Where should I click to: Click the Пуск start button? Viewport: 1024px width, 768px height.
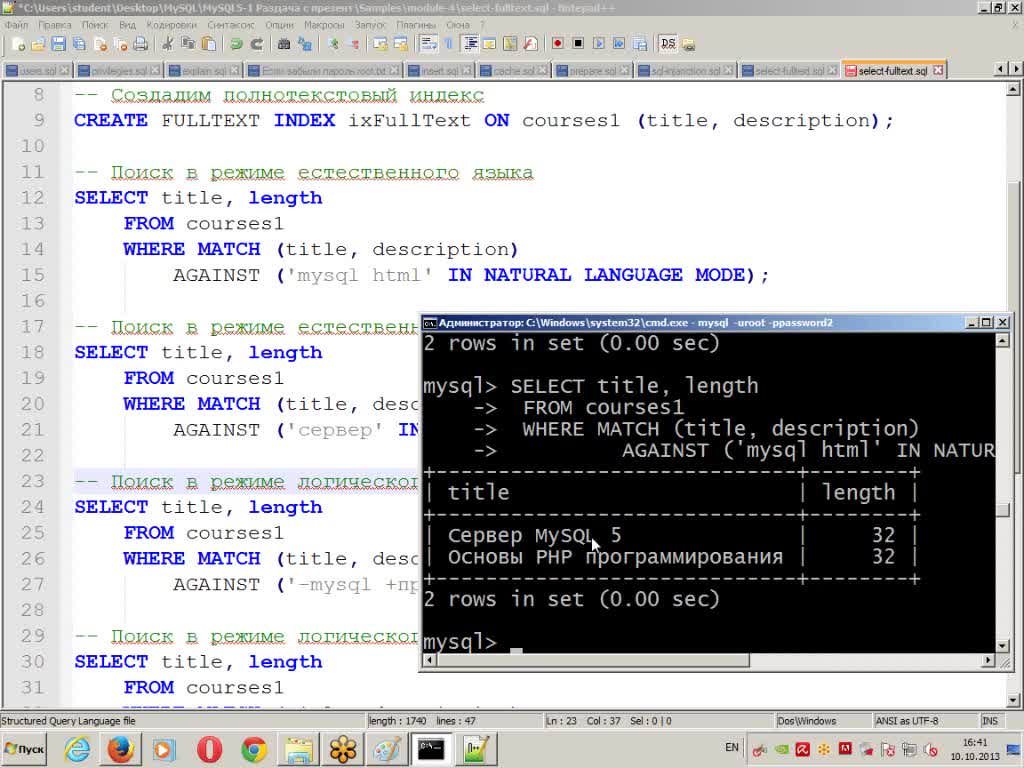[x=25, y=749]
